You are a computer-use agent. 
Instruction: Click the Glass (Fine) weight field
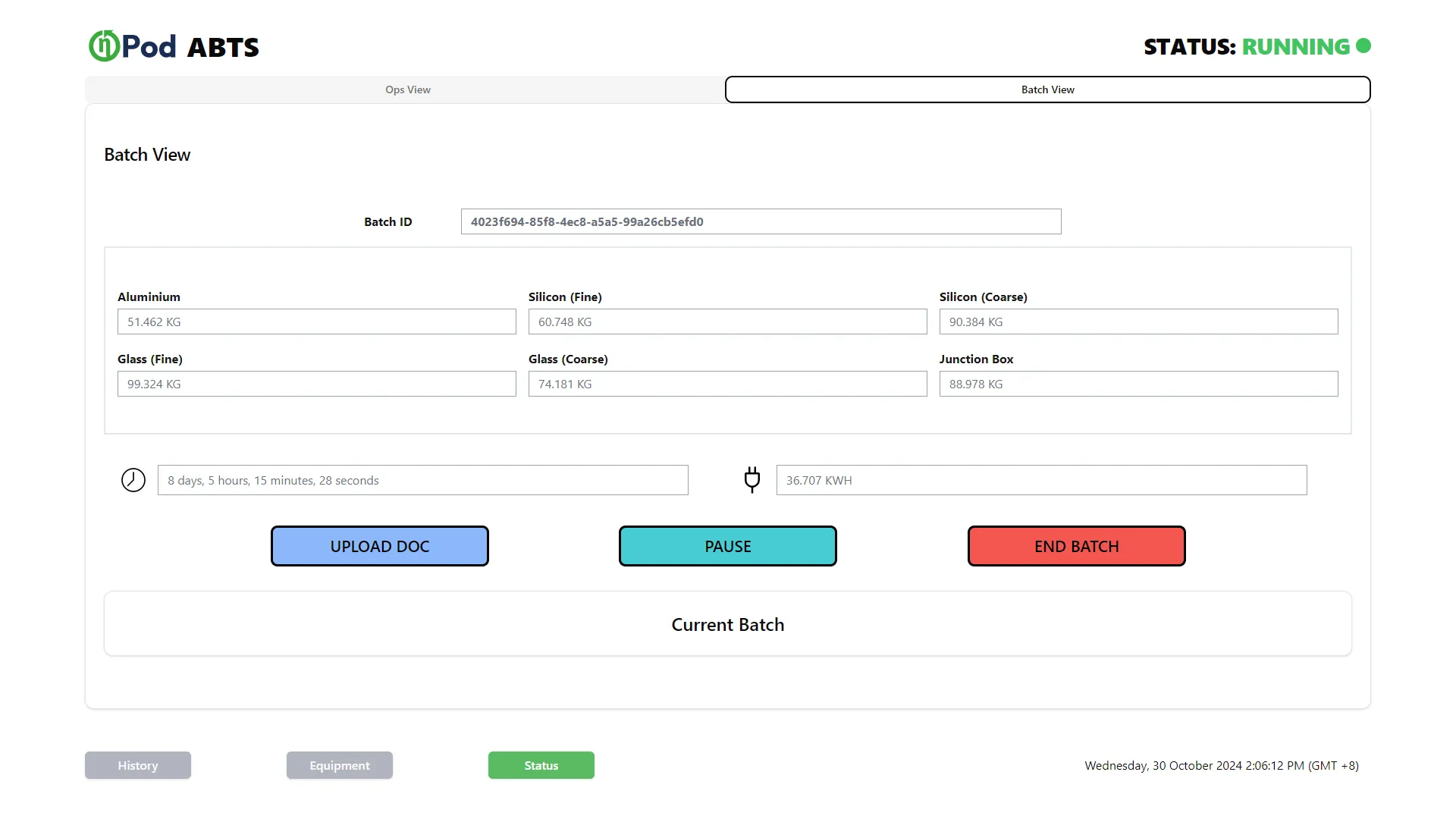pos(317,384)
